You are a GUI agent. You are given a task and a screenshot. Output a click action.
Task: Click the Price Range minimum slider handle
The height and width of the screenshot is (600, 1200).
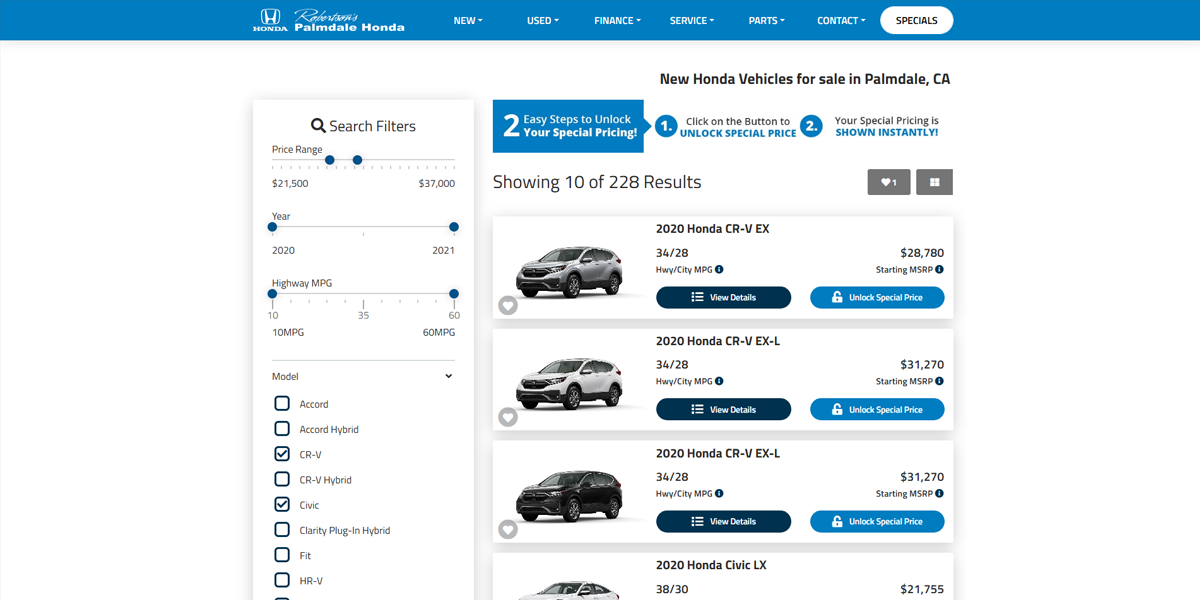click(x=330, y=160)
